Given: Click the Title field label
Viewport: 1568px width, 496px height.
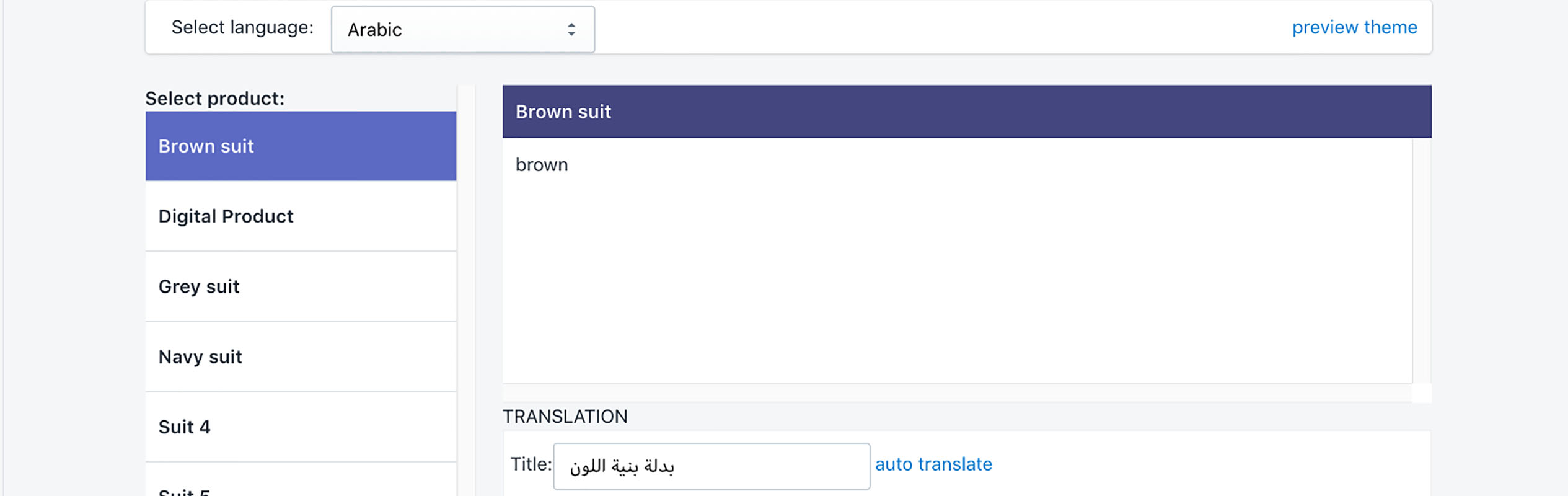Looking at the screenshot, I should (x=529, y=464).
